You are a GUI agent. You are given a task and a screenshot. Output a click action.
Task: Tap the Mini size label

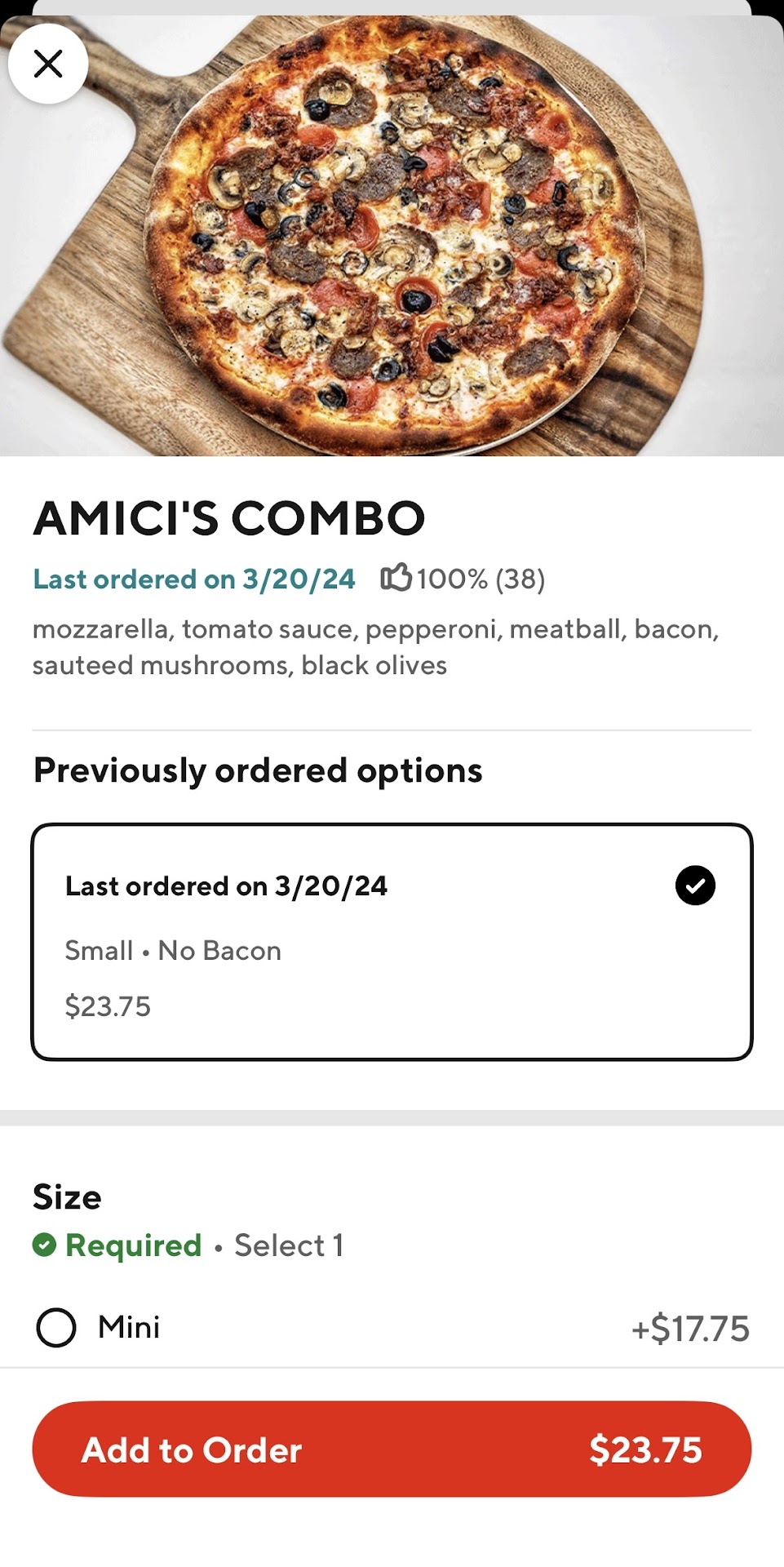129,1327
